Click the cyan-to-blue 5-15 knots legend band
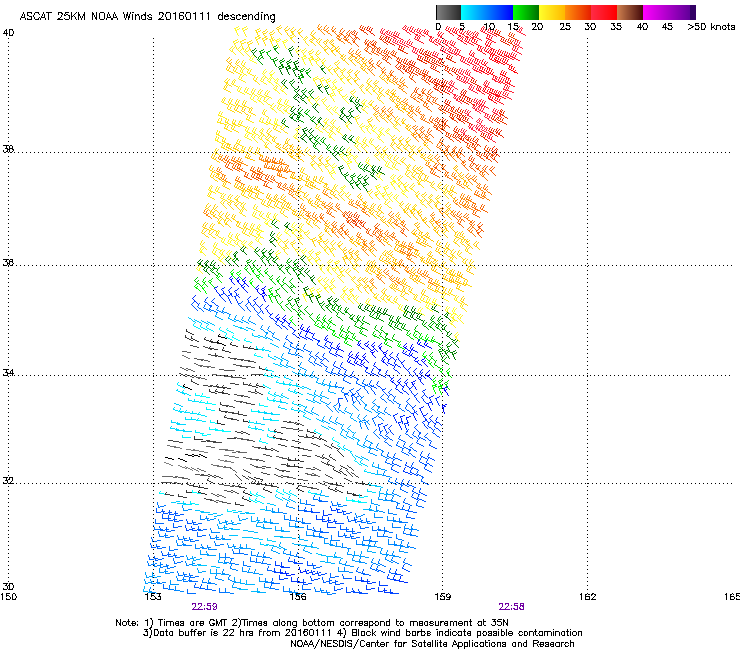The width and height of the screenshot is (740, 650). pyautogui.click(x=487, y=12)
